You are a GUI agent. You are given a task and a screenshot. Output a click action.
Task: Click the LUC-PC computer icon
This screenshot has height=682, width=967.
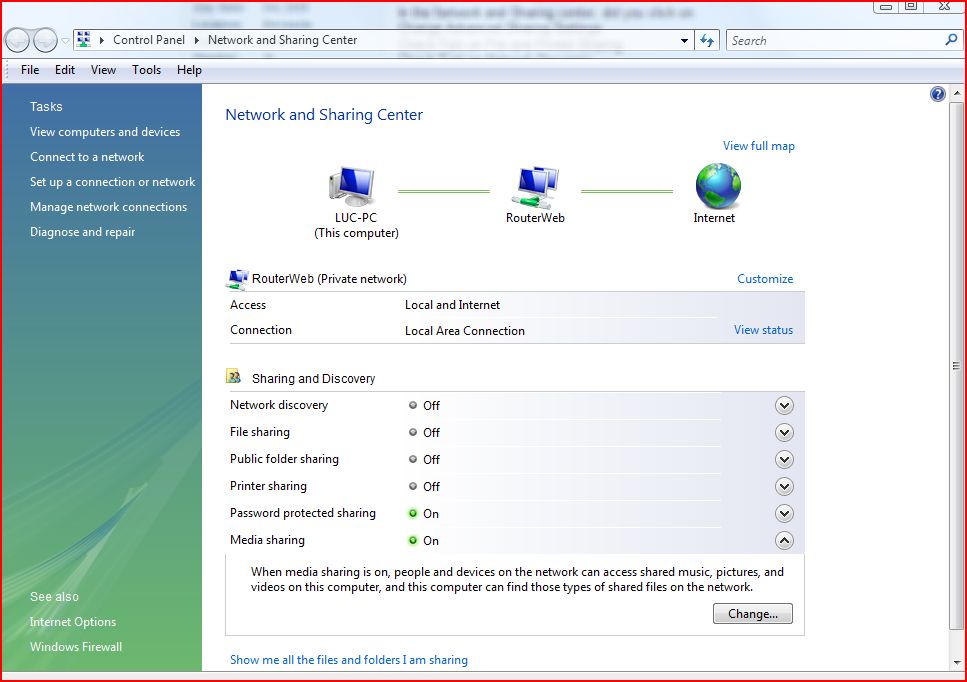pyautogui.click(x=352, y=186)
